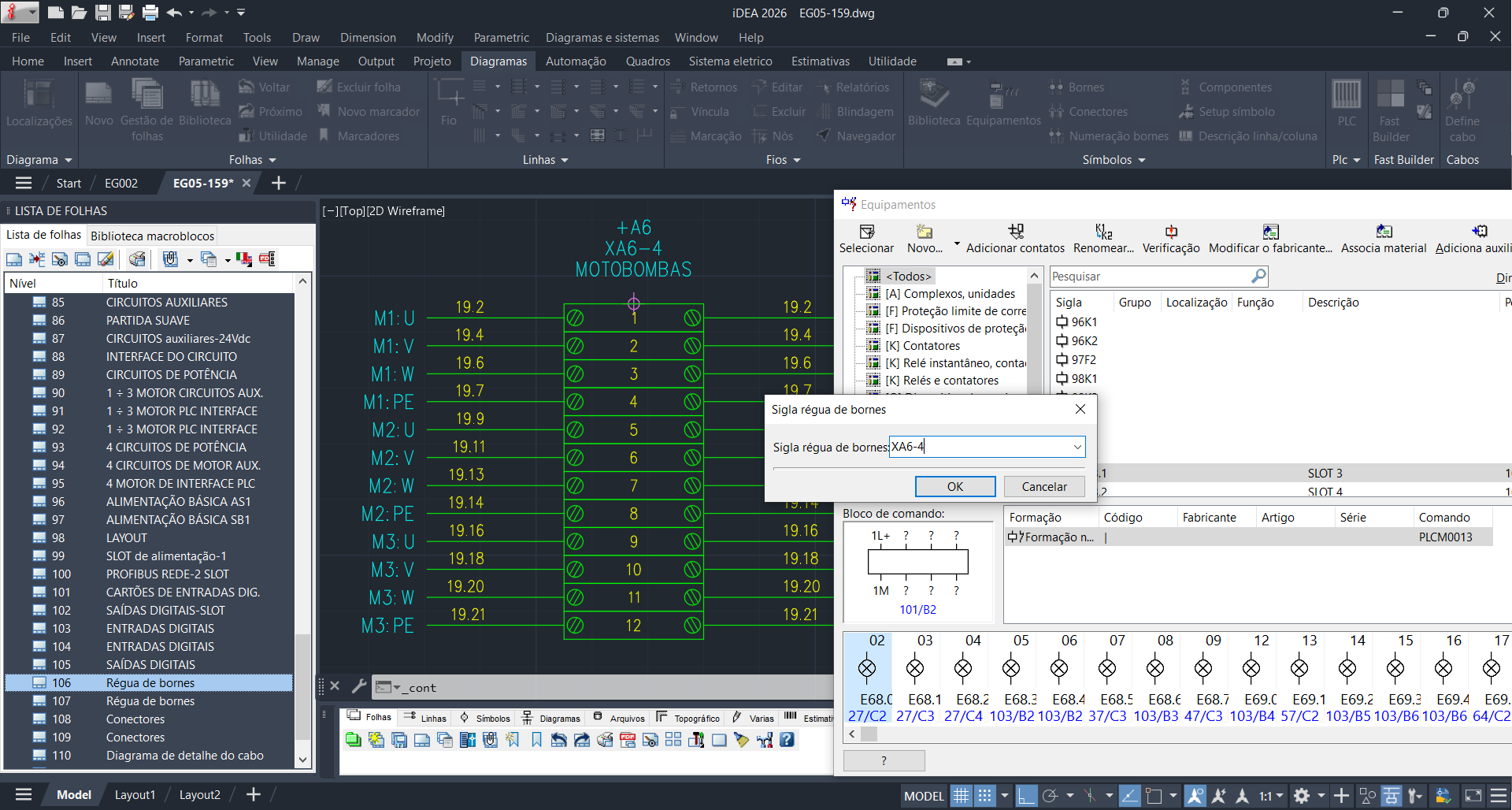
Task: Switch to the Biblioteca macroblocos tab
Action: tap(152, 236)
